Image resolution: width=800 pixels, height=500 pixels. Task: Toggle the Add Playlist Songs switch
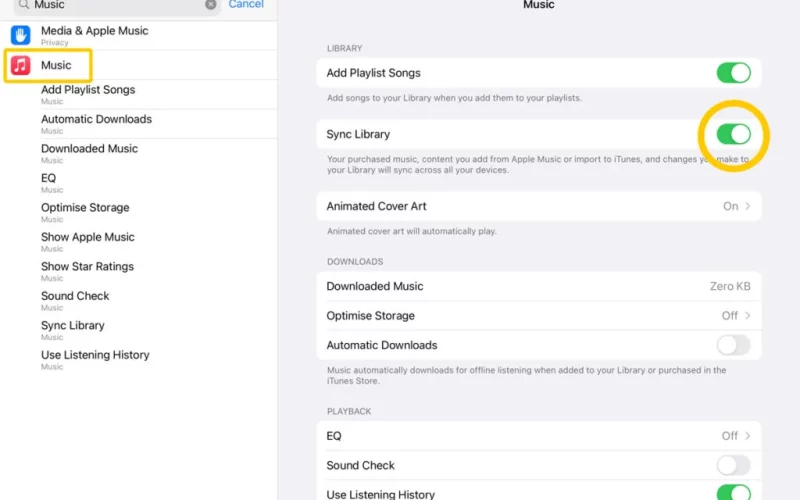[733, 73]
